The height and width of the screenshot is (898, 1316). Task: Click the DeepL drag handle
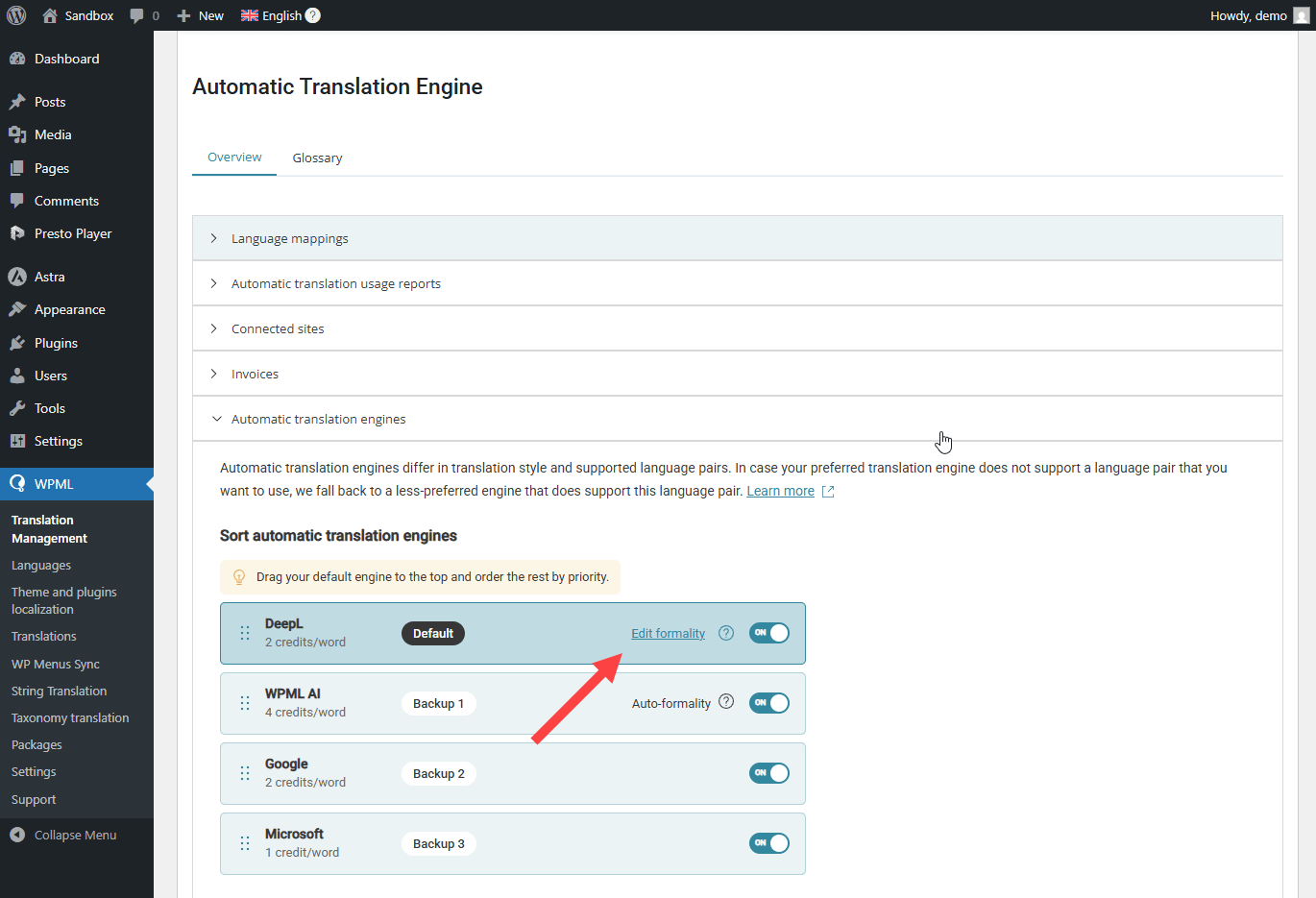coord(245,633)
